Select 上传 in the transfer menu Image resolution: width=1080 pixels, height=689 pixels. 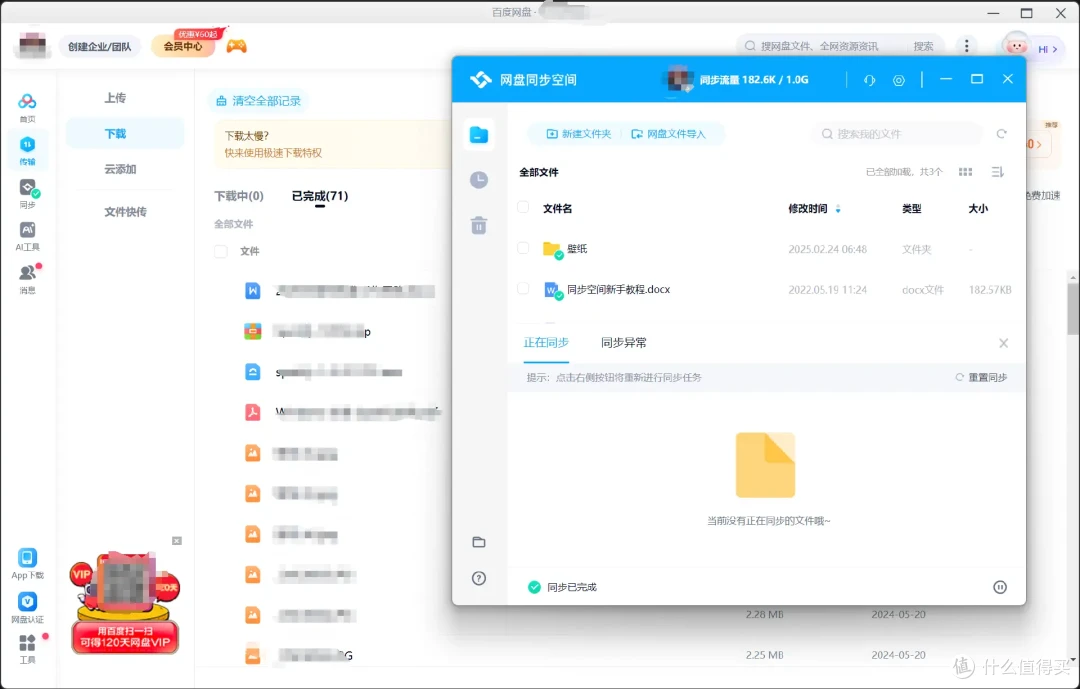point(115,98)
